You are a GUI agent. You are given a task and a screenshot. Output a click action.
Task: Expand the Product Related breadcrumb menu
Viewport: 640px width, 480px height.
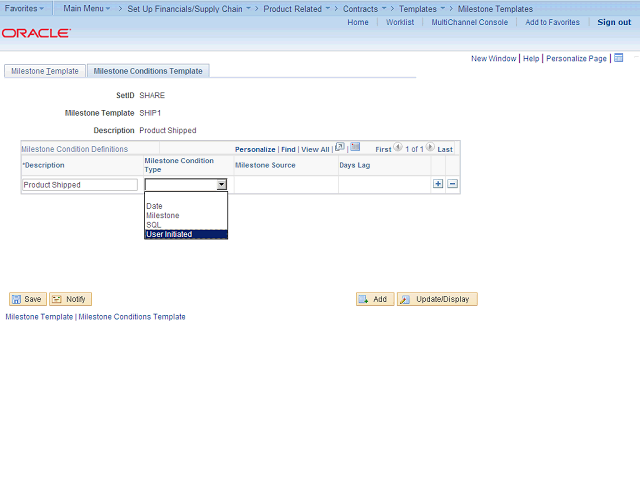(297, 9)
